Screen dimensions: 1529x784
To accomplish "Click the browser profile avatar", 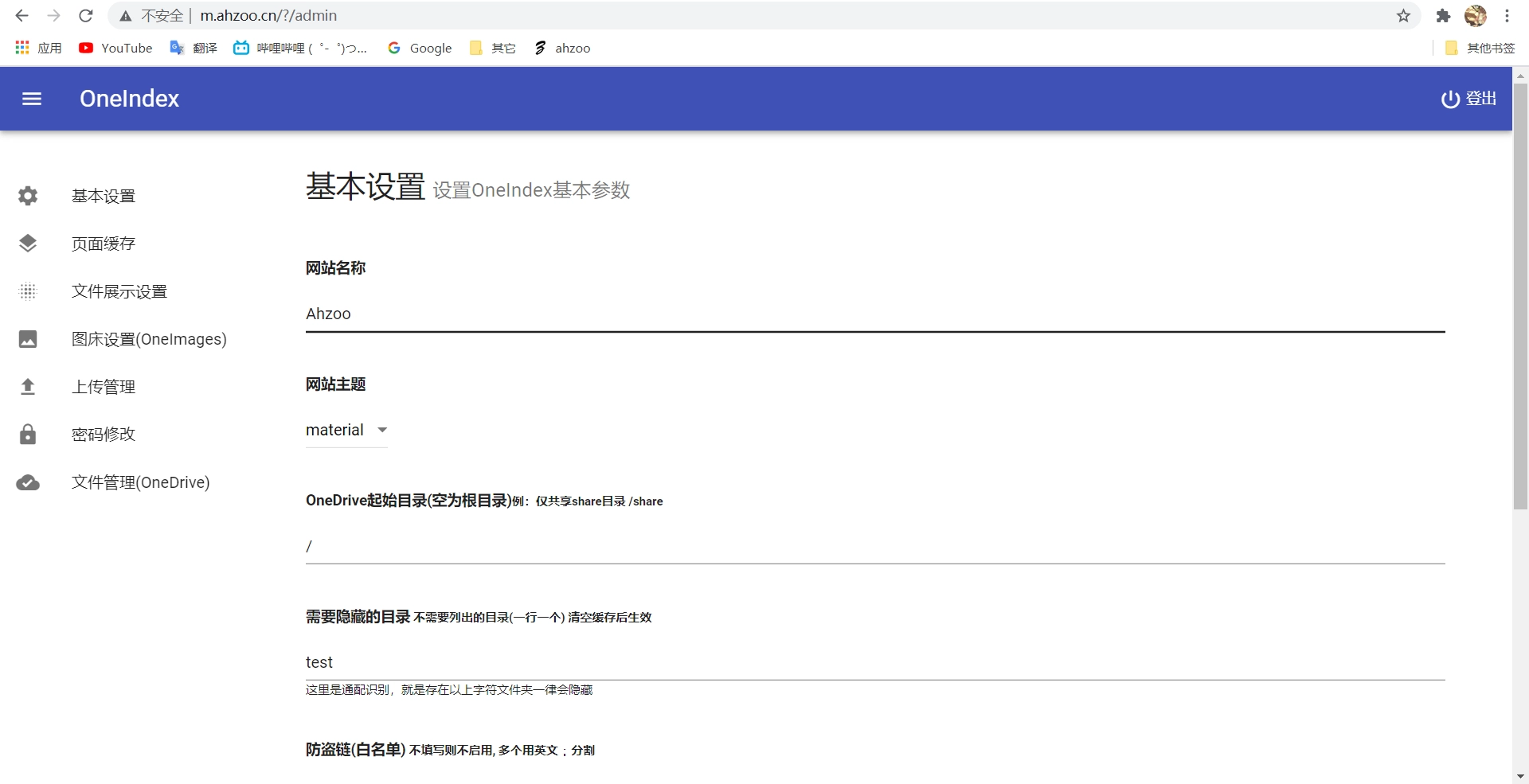I will [x=1476, y=15].
